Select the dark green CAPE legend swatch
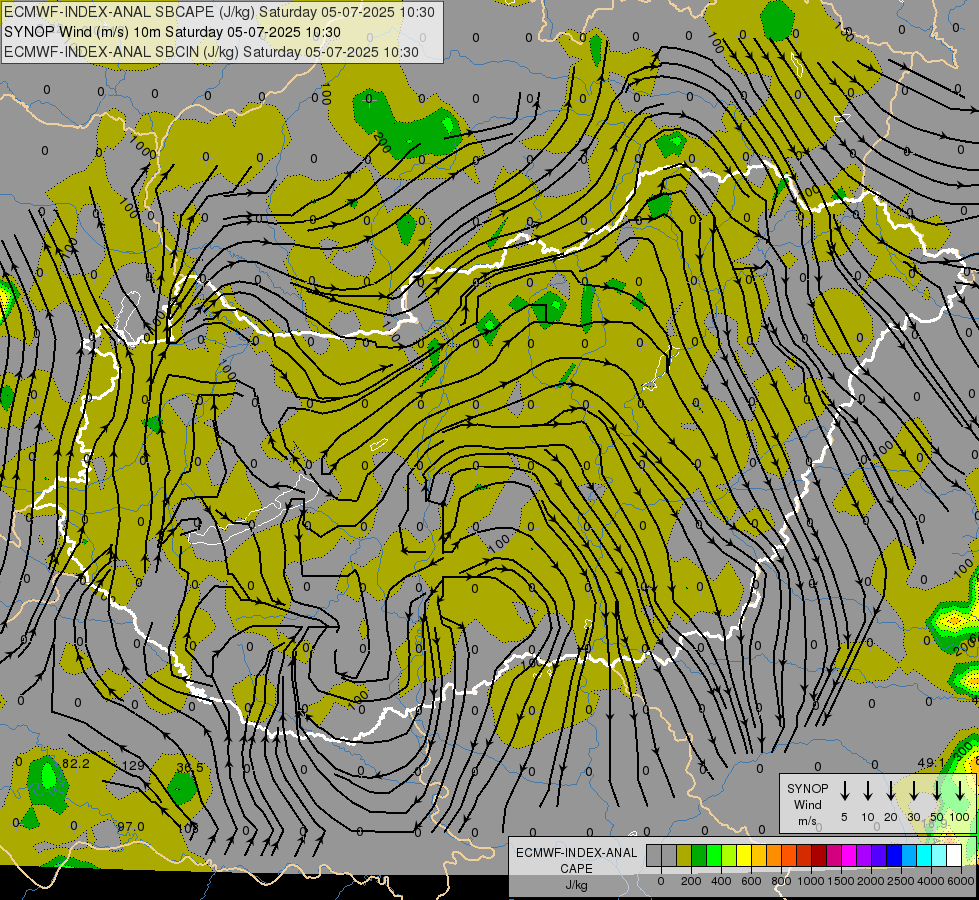The width and height of the screenshot is (979, 900). (699, 855)
